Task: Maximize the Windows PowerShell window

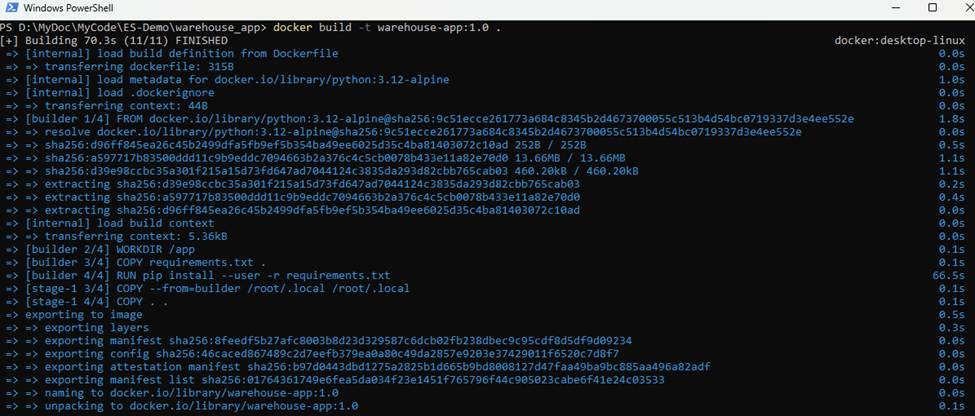Action: 933,7
